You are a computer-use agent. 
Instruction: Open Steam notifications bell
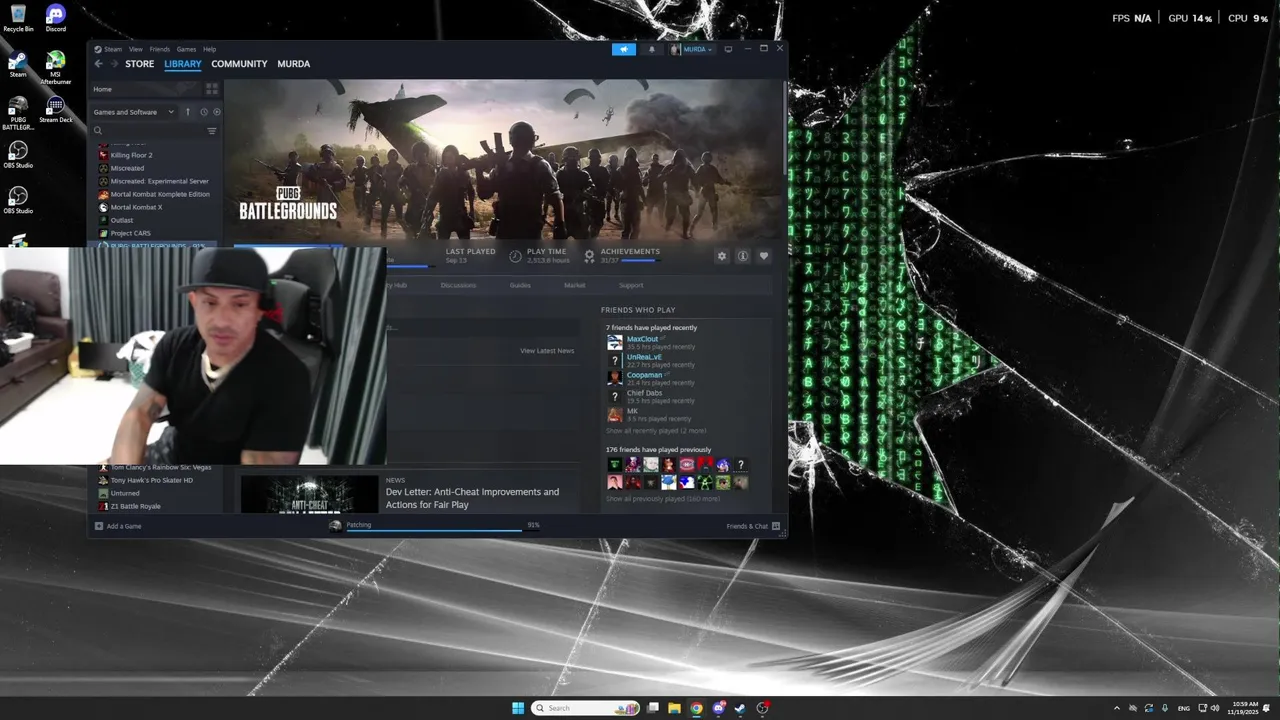652,49
